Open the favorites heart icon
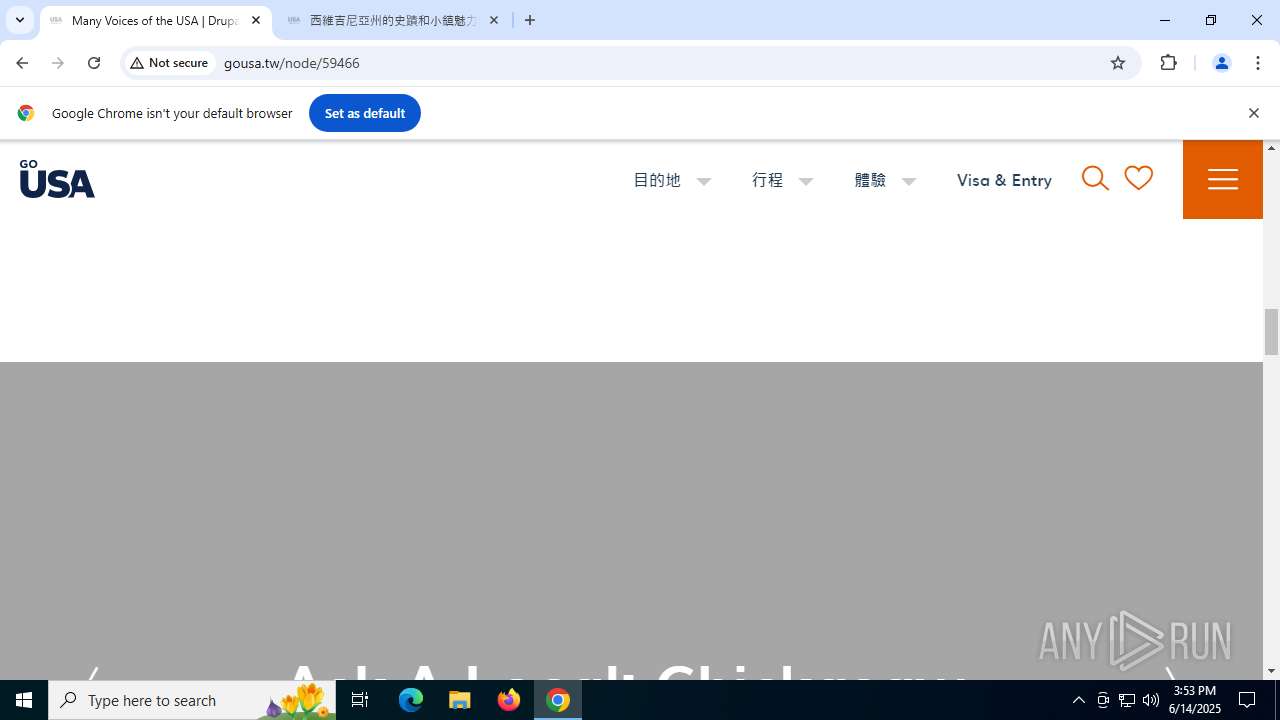 point(1138,178)
